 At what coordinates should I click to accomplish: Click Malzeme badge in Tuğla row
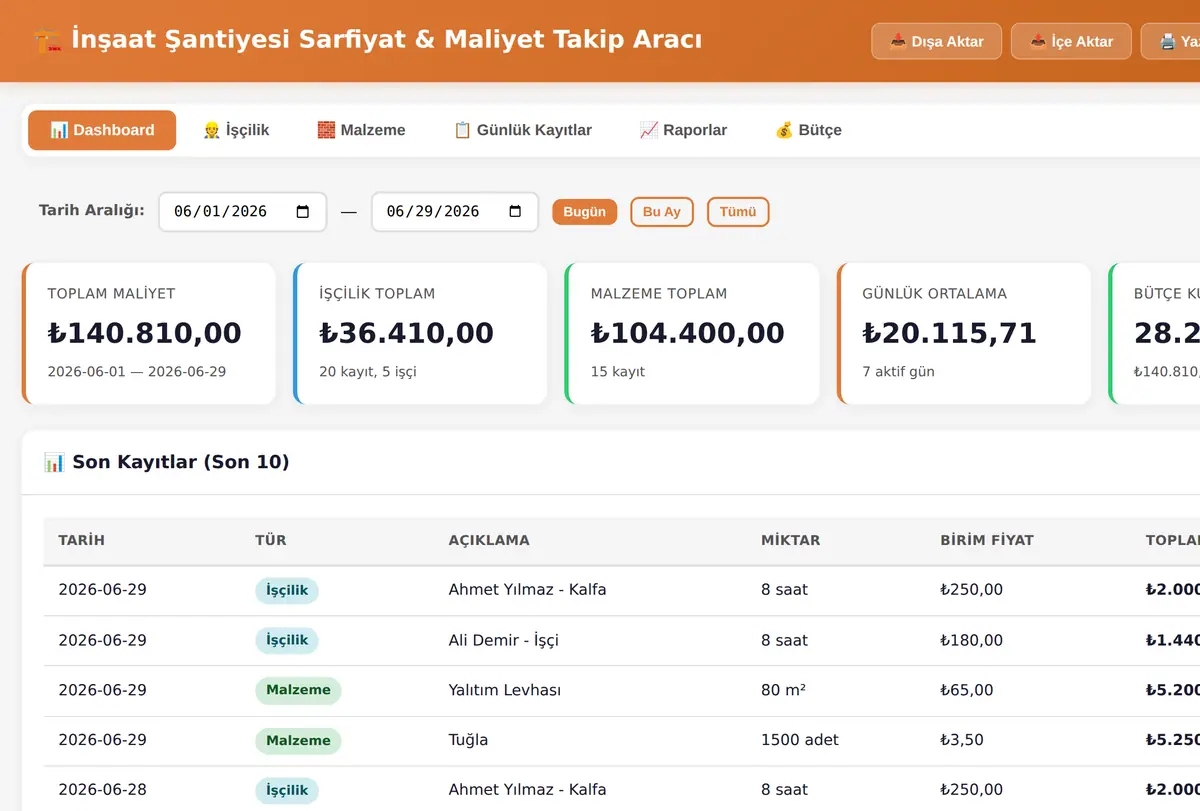298,741
